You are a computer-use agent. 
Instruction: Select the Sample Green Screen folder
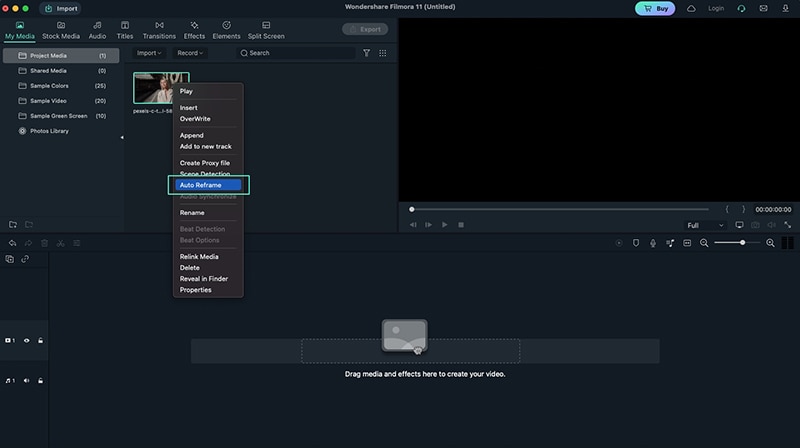click(61, 116)
